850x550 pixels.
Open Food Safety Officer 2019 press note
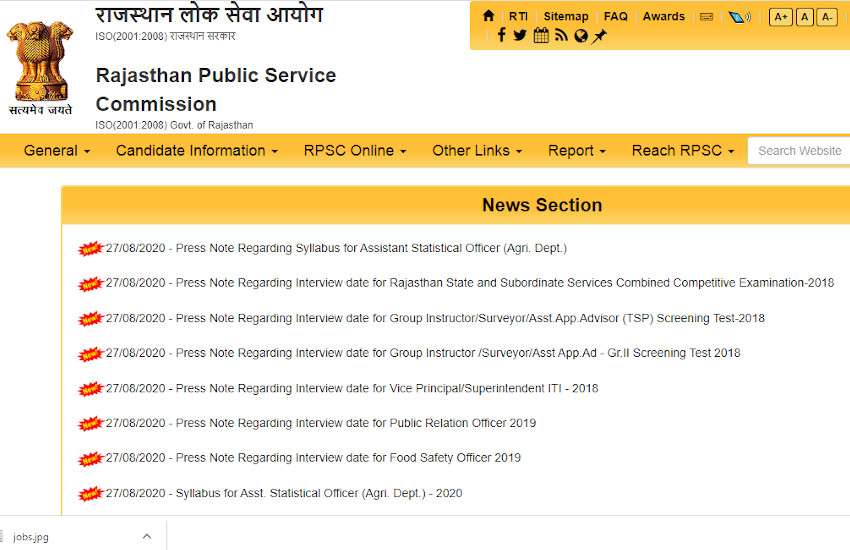coord(348,458)
